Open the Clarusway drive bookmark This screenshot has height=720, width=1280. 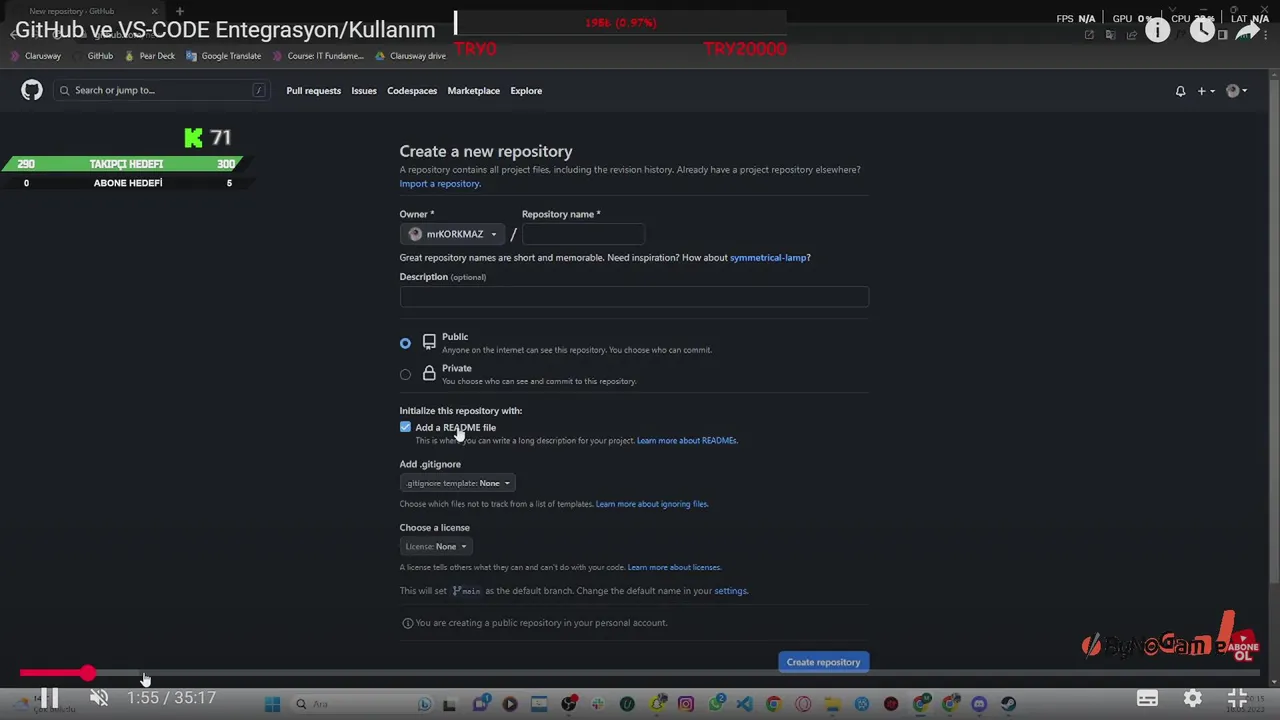point(410,56)
